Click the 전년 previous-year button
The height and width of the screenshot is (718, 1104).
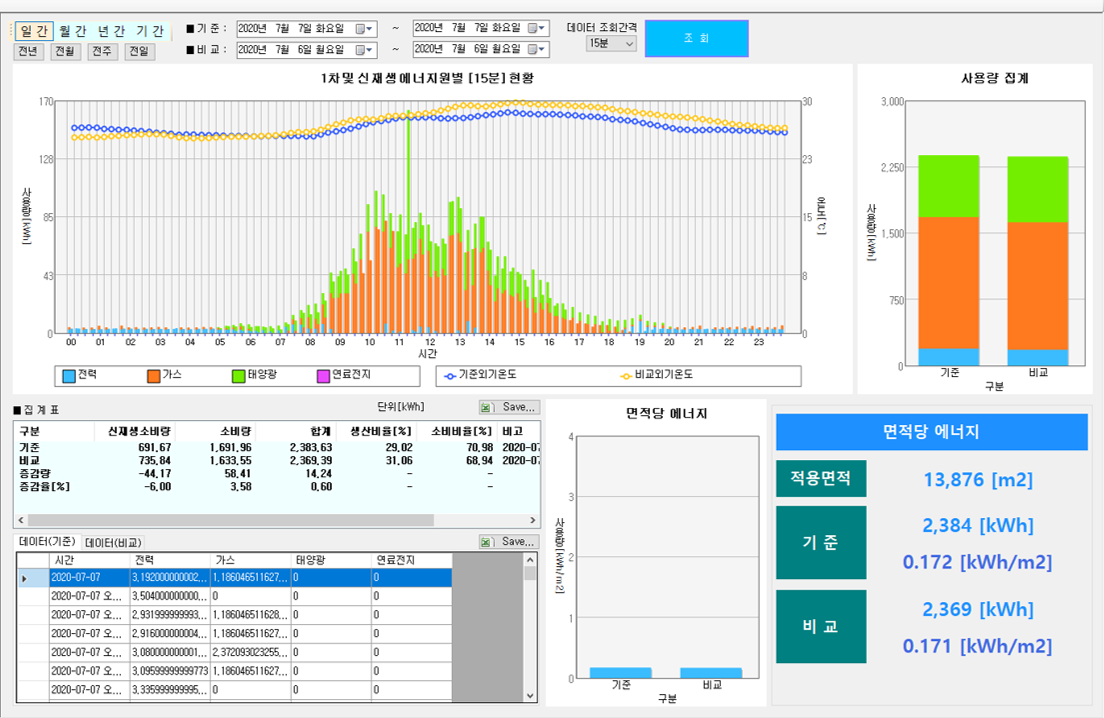click(x=29, y=51)
